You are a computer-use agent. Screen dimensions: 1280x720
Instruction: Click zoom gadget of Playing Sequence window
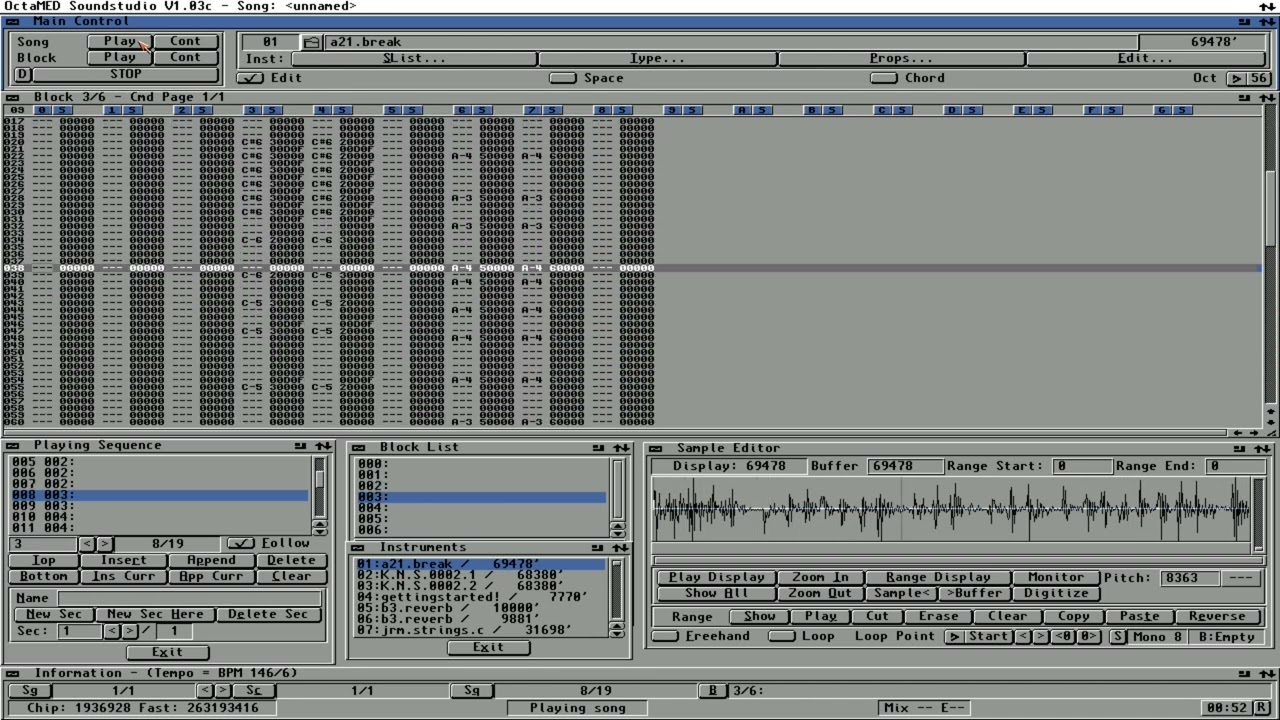(x=300, y=446)
